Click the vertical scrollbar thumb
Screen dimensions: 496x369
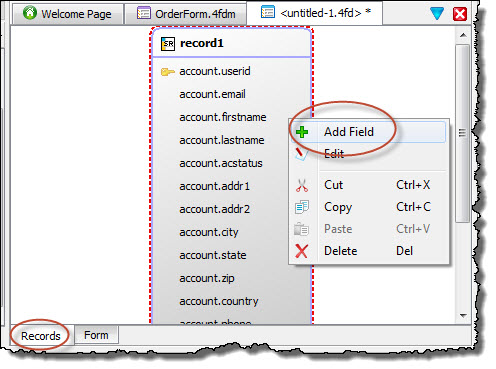(x=462, y=133)
